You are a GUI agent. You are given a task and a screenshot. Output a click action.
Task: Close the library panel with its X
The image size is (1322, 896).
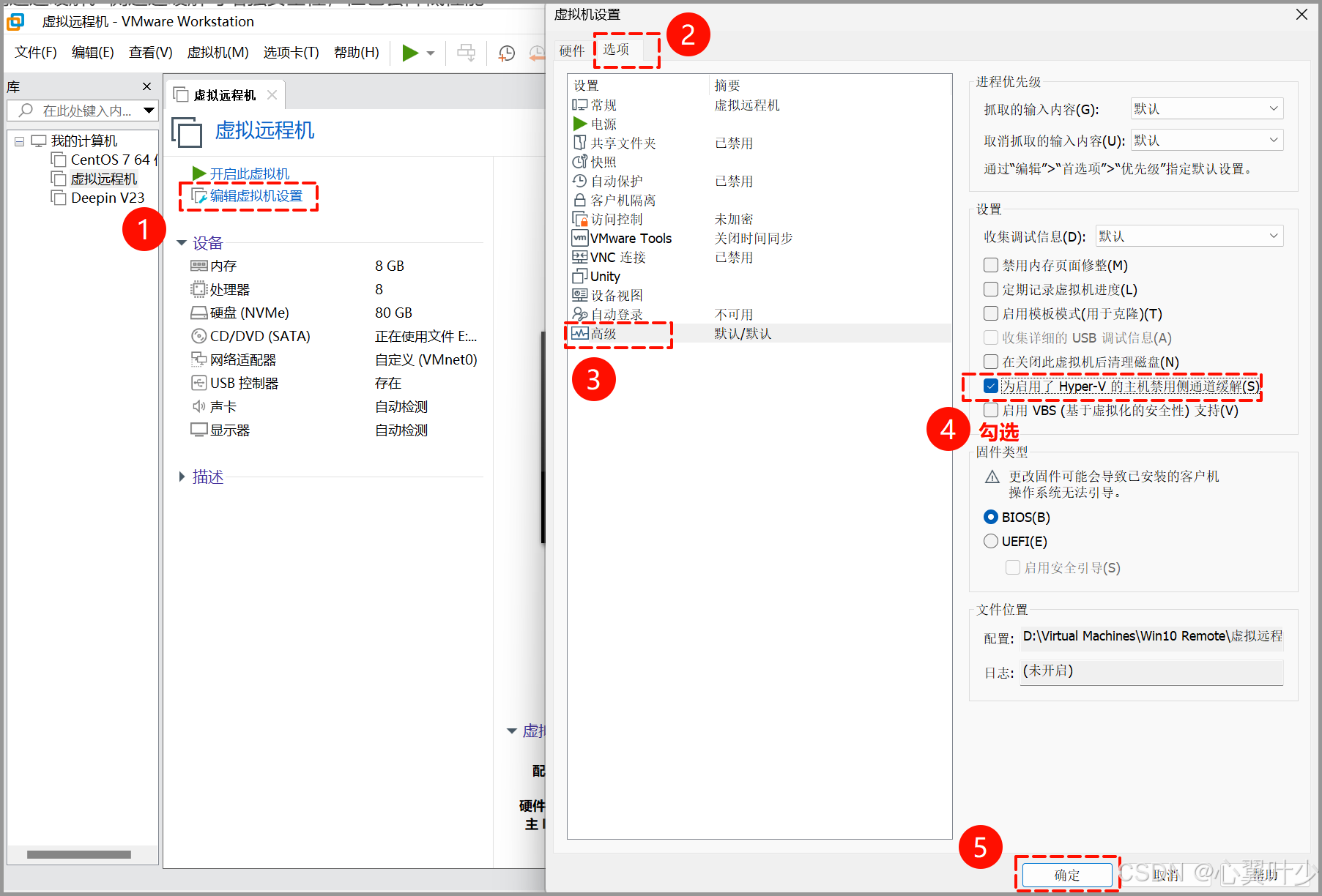[x=146, y=86]
